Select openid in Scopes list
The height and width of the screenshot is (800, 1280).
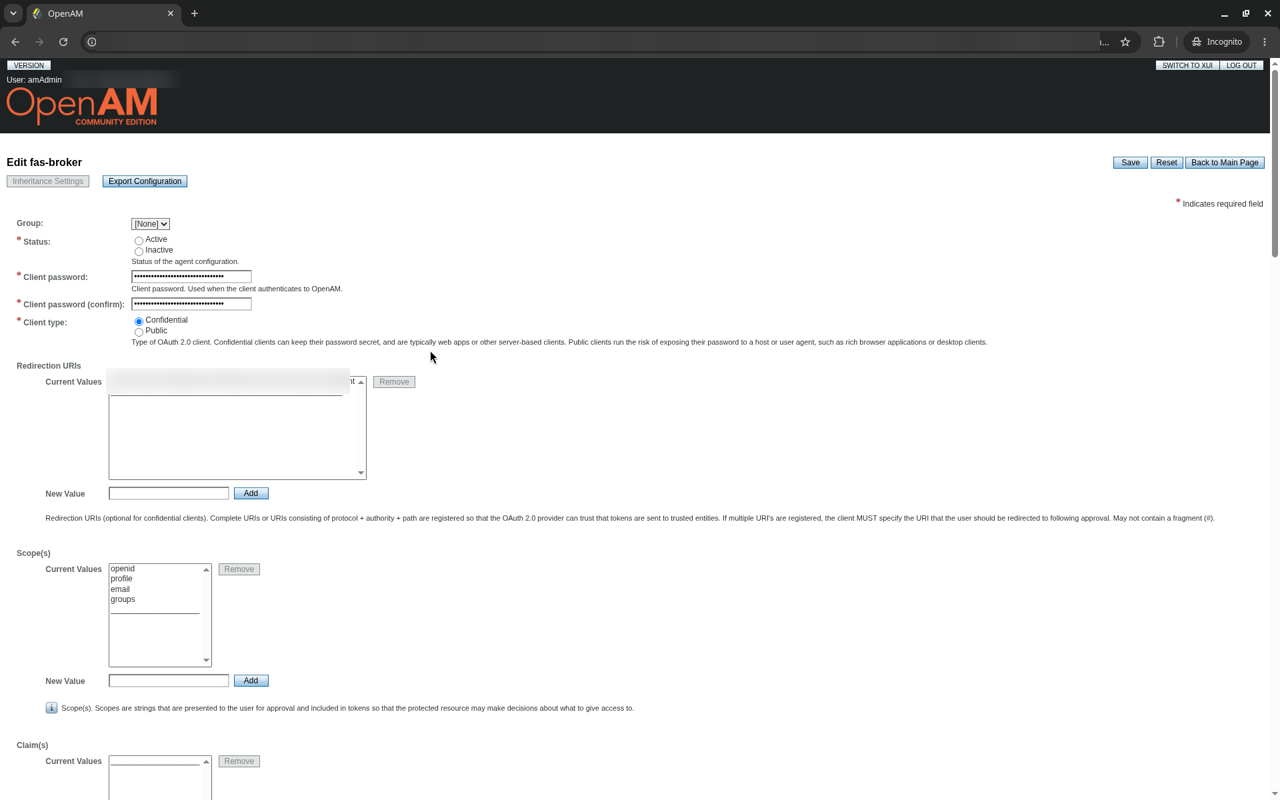pyautogui.click(x=155, y=569)
